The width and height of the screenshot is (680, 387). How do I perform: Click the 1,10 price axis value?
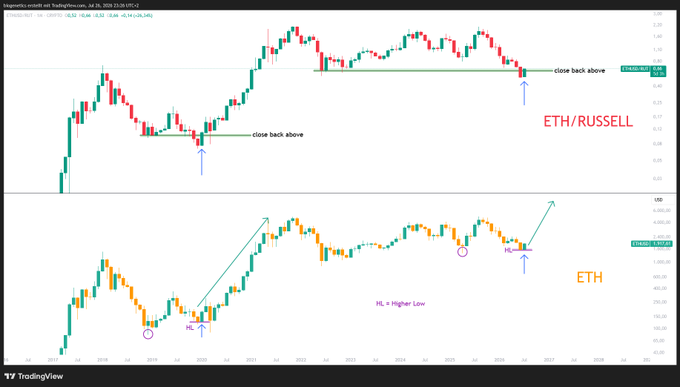657,50
